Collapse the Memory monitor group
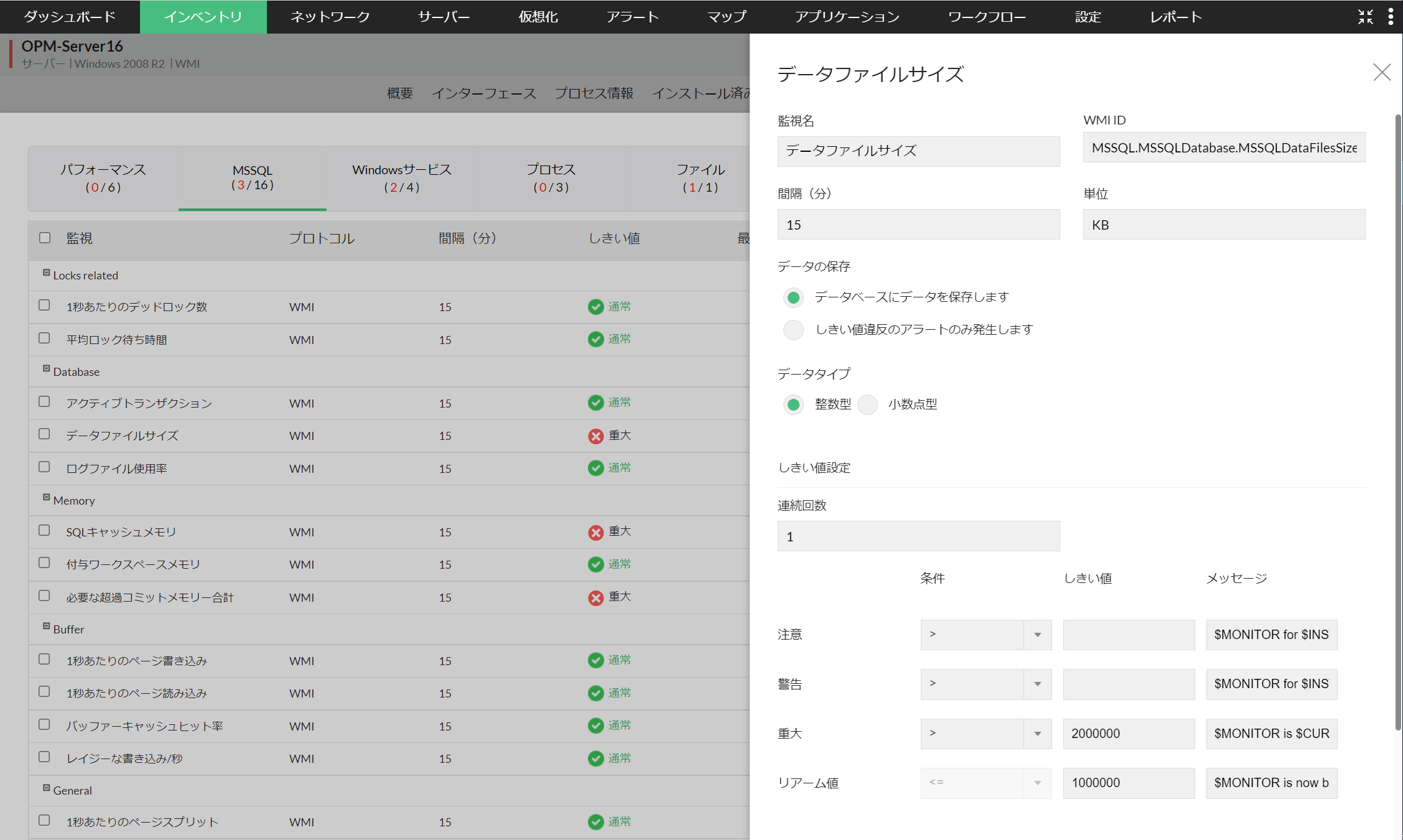Image resolution: width=1403 pixels, height=840 pixels. click(x=46, y=498)
